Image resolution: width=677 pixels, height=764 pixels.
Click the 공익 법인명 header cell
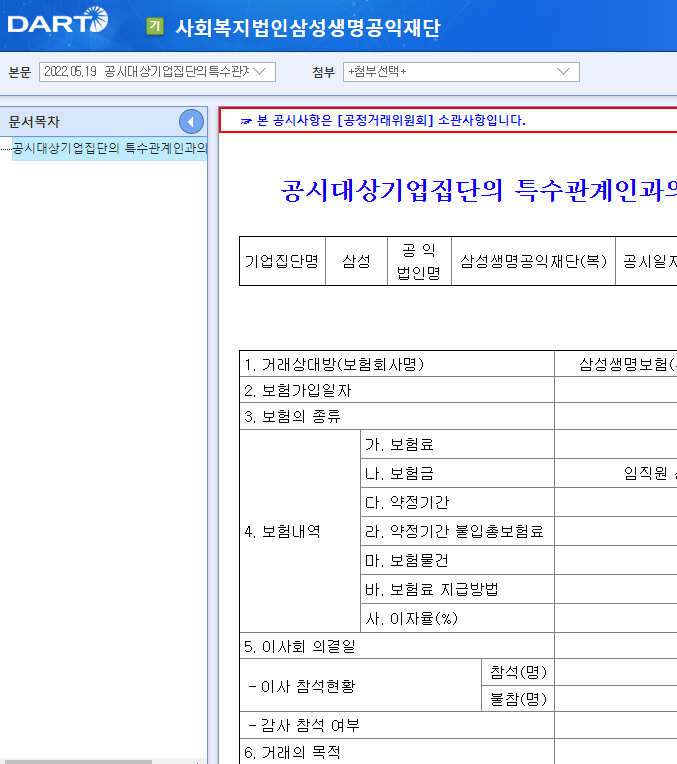419,261
